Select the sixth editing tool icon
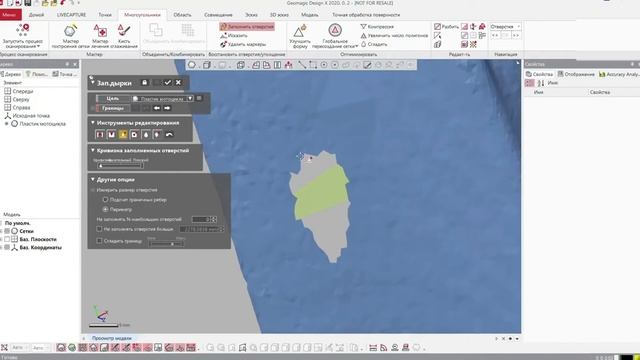The width and height of the screenshot is (640, 360). pos(157,134)
